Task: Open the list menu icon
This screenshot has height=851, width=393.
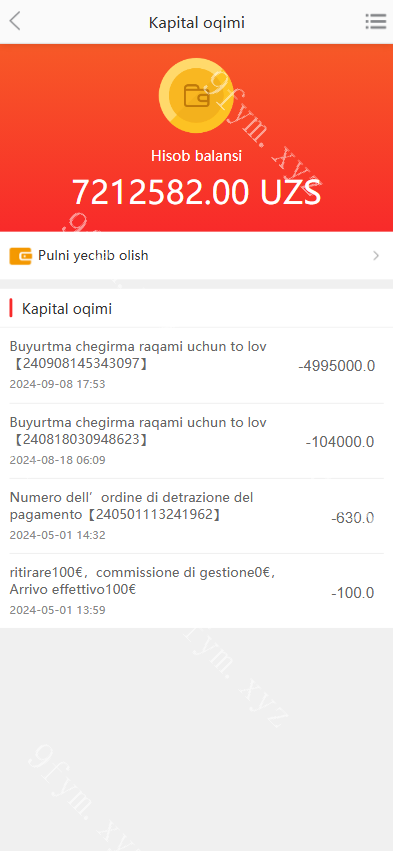Action: click(x=375, y=21)
